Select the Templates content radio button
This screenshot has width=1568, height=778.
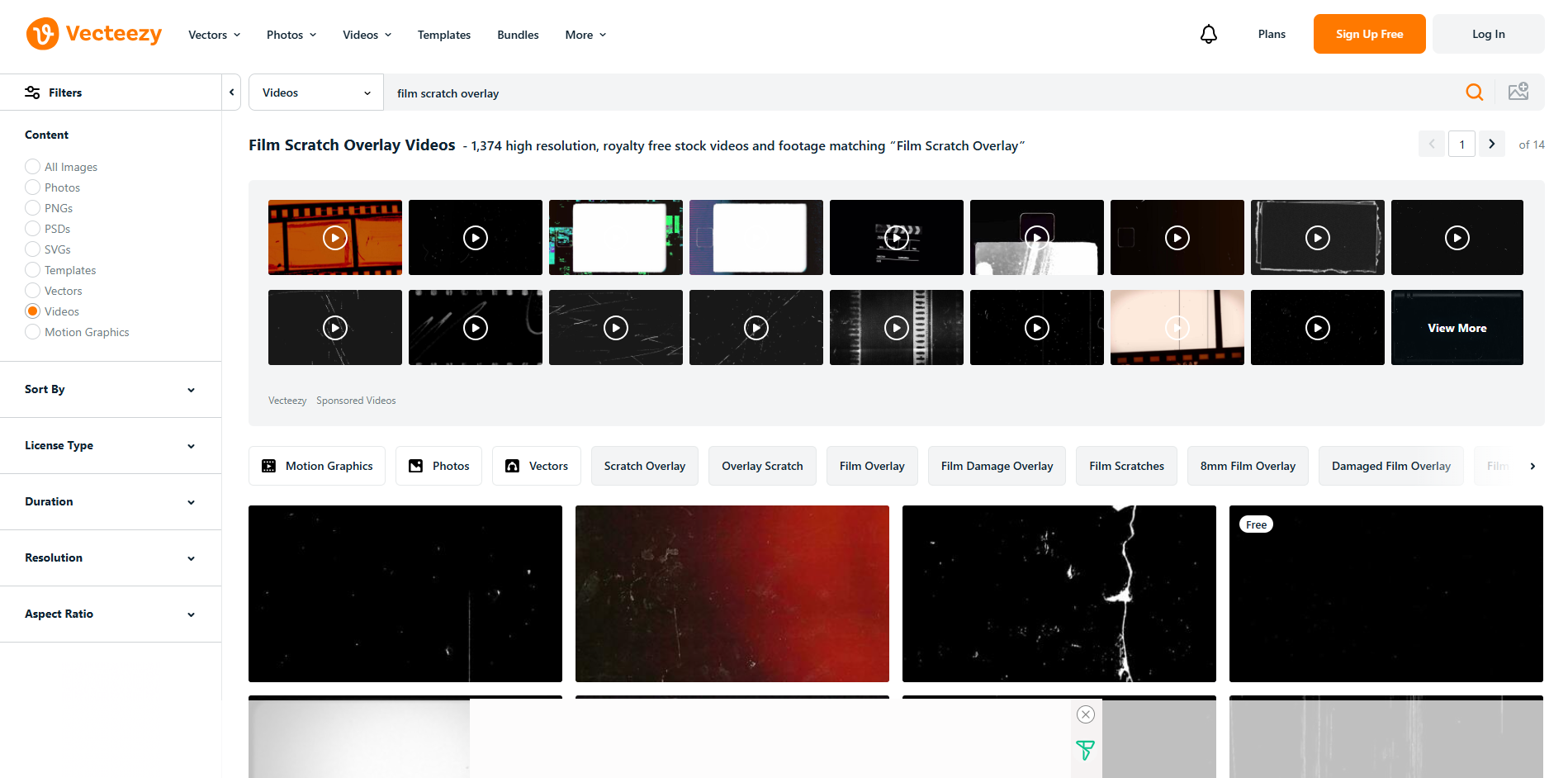[33, 270]
